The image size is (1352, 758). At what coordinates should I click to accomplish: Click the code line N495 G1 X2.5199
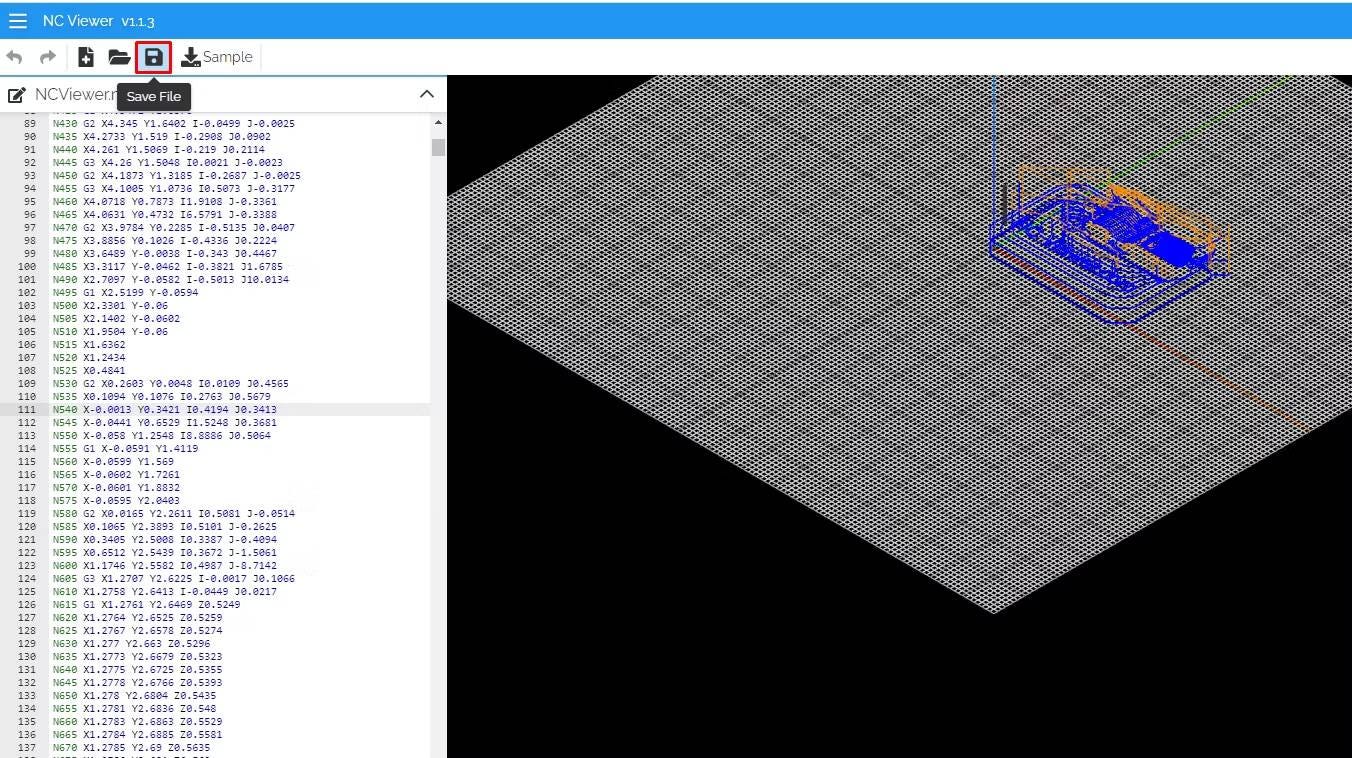[x=125, y=293]
